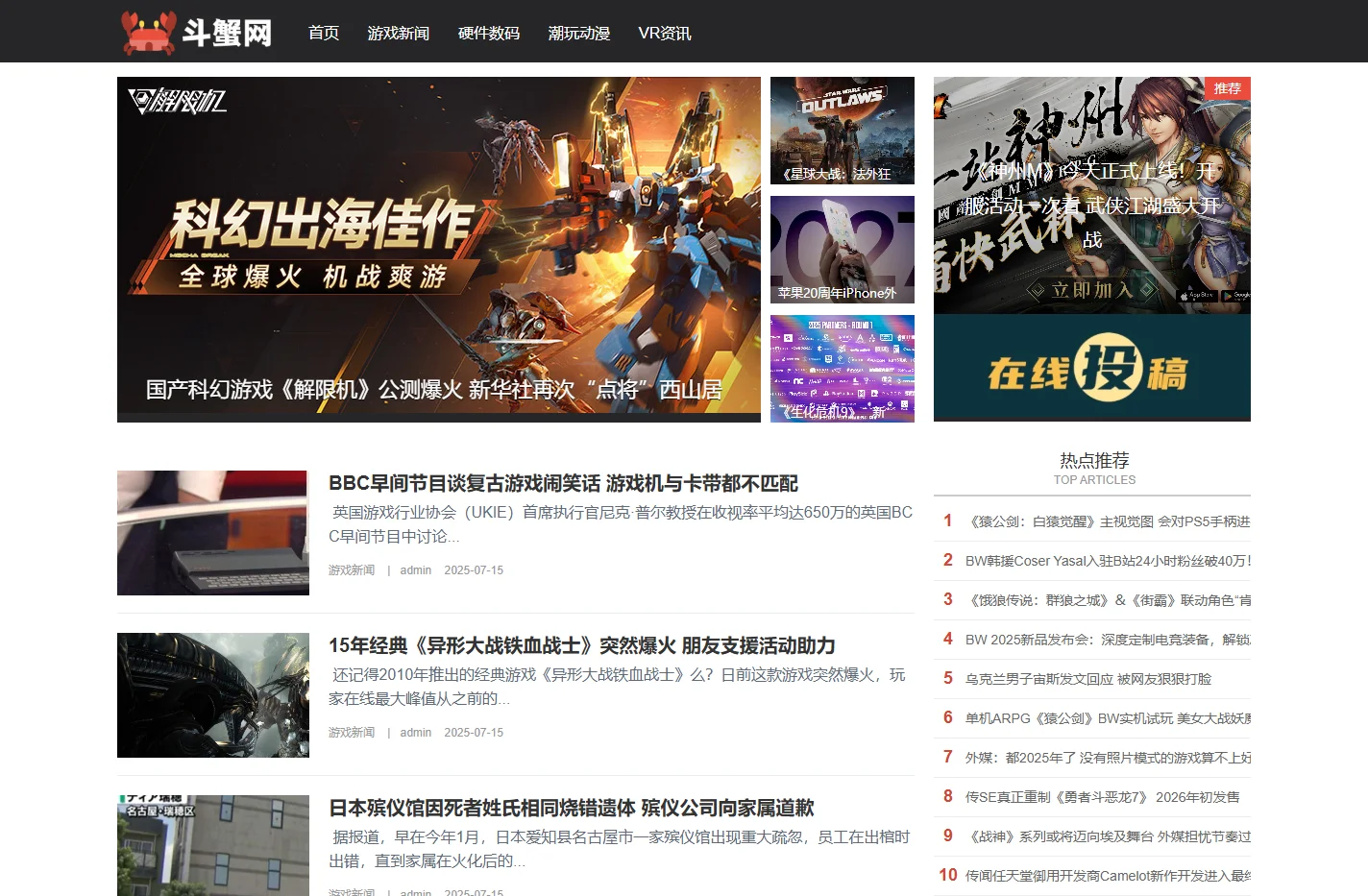Image resolution: width=1368 pixels, height=896 pixels.
Task: Click the BBC article summary text 英国游戏行业协会
Action: click(x=621, y=524)
